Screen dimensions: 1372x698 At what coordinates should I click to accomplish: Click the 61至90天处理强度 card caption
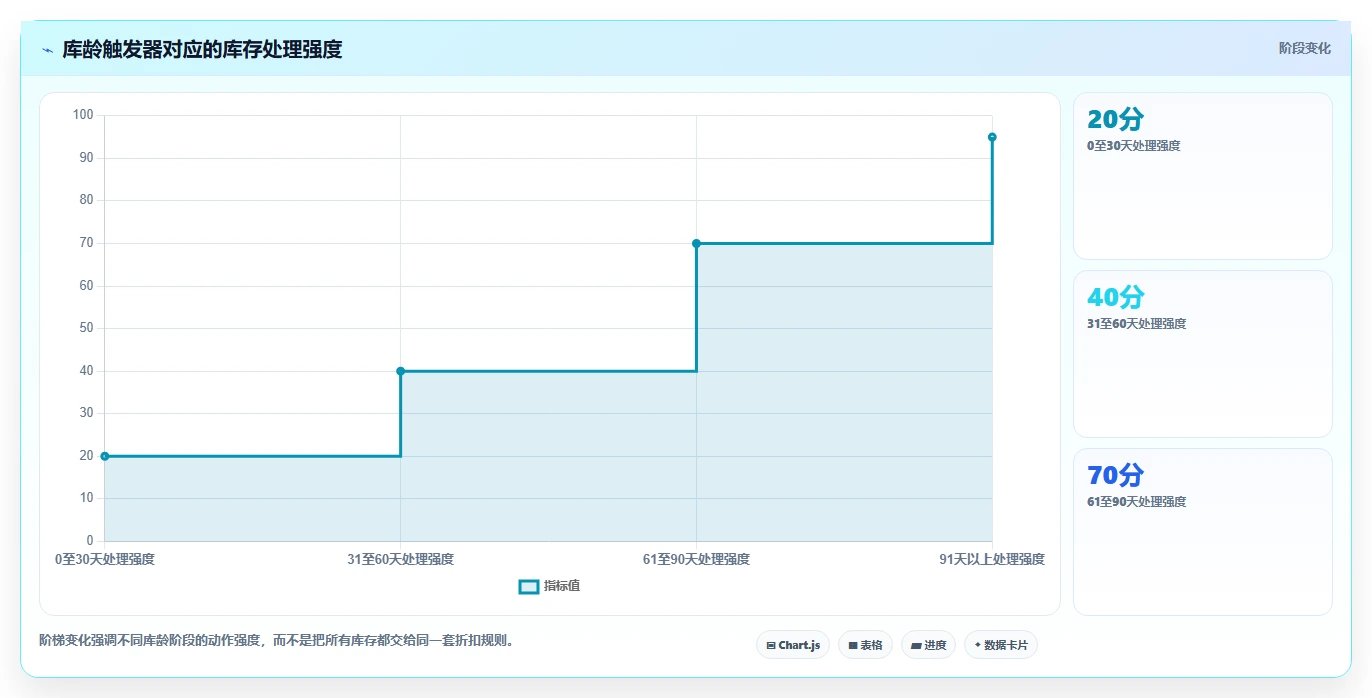coord(1137,502)
